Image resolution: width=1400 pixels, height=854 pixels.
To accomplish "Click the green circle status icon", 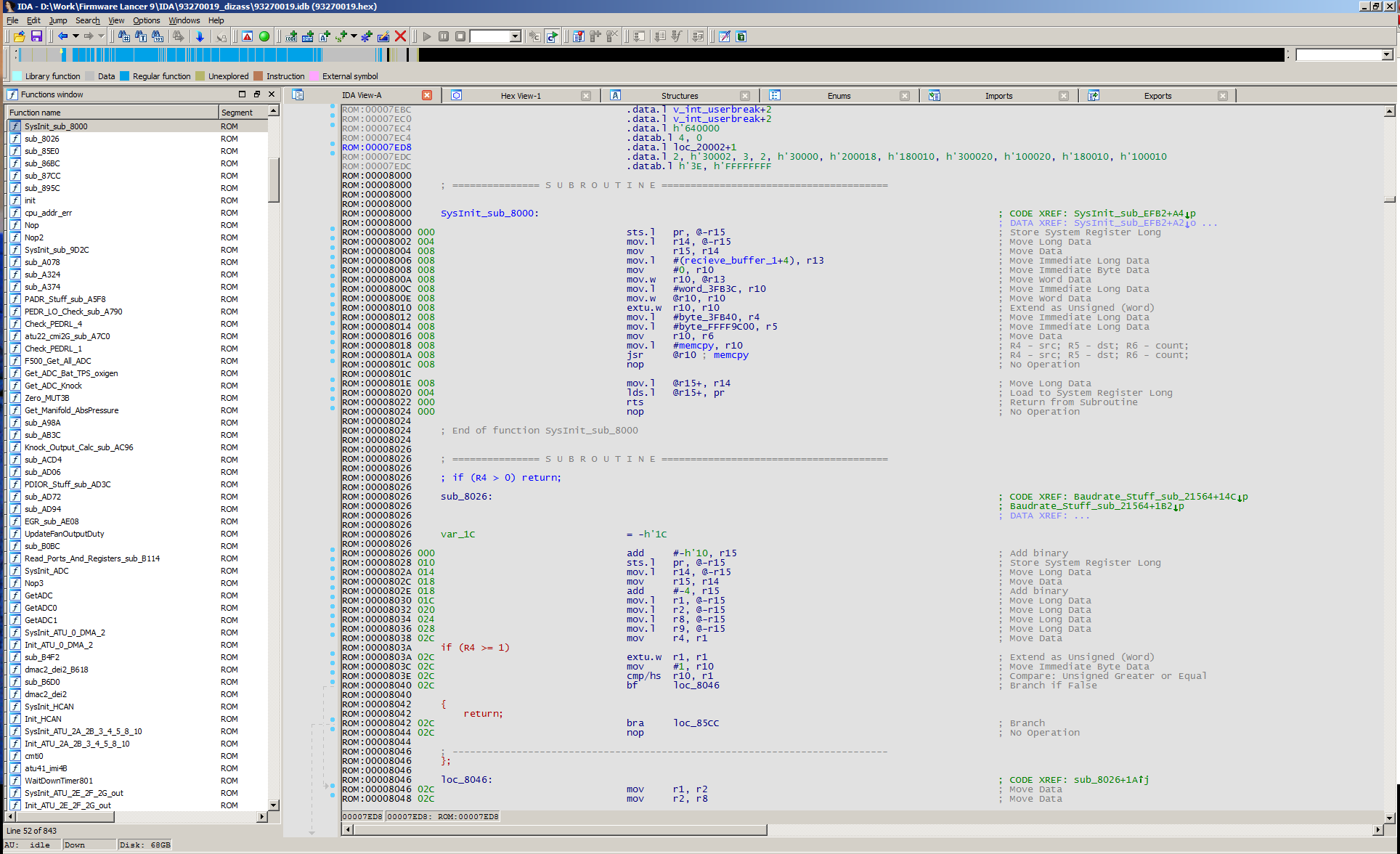I will (x=264, y=36).
